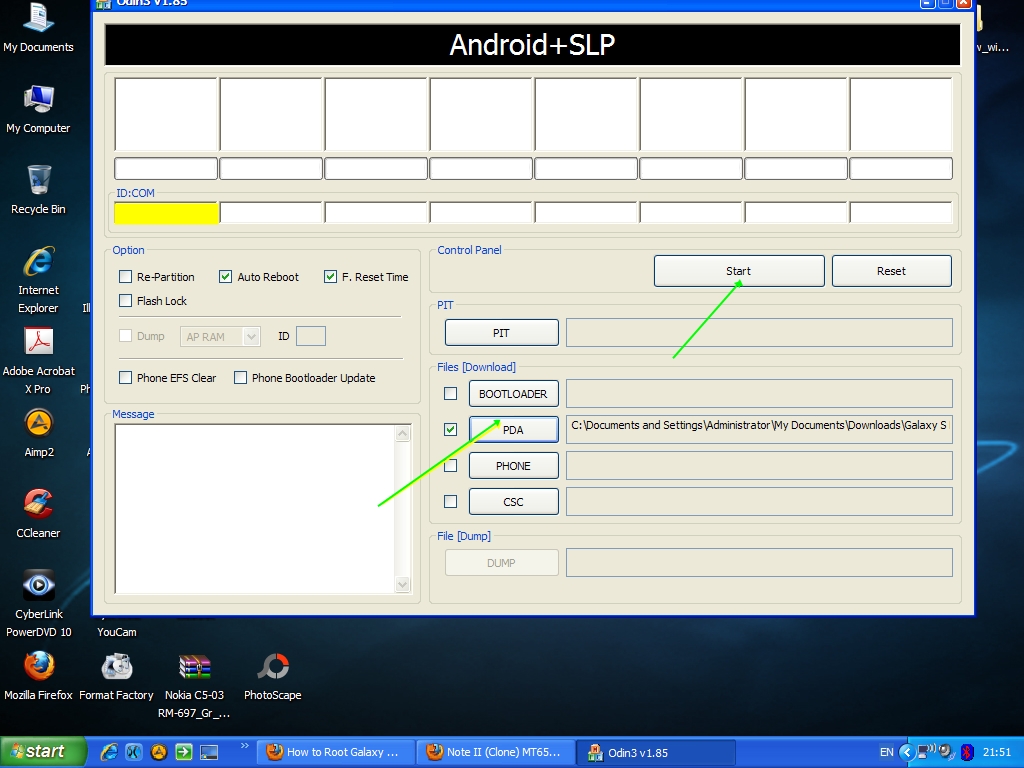Click the Reset button
1024x768 pixels.
click(891, 271)
